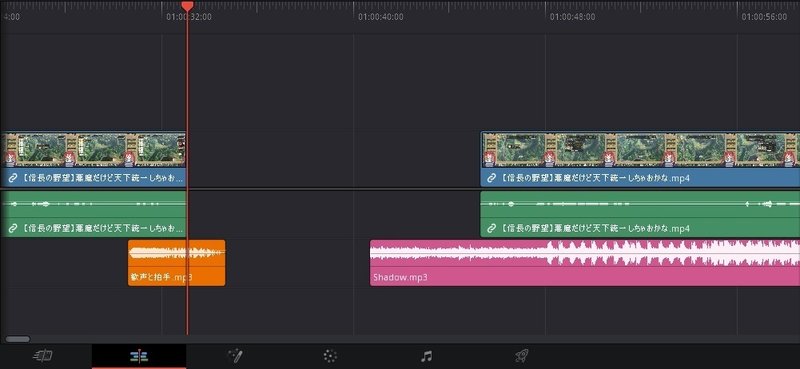Viewport: 800px width, 369px height.
Task: Select the first video clip filmstrip before the playhead
Action: [x=93, y=150]
